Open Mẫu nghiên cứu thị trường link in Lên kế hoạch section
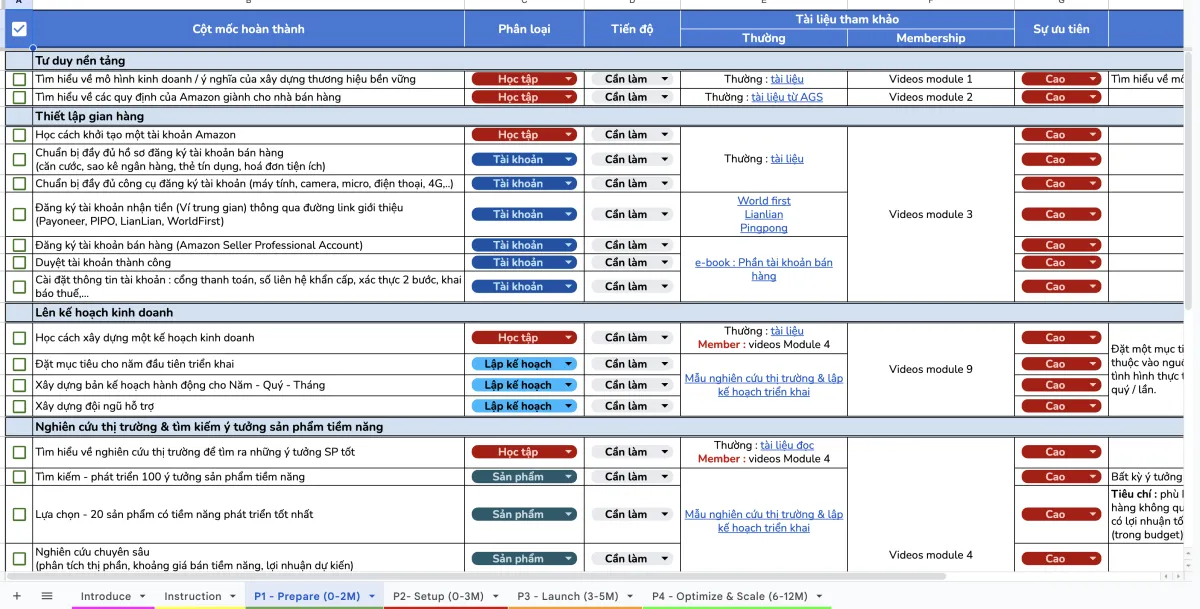Screen dimensions: 1200x609 764,385
